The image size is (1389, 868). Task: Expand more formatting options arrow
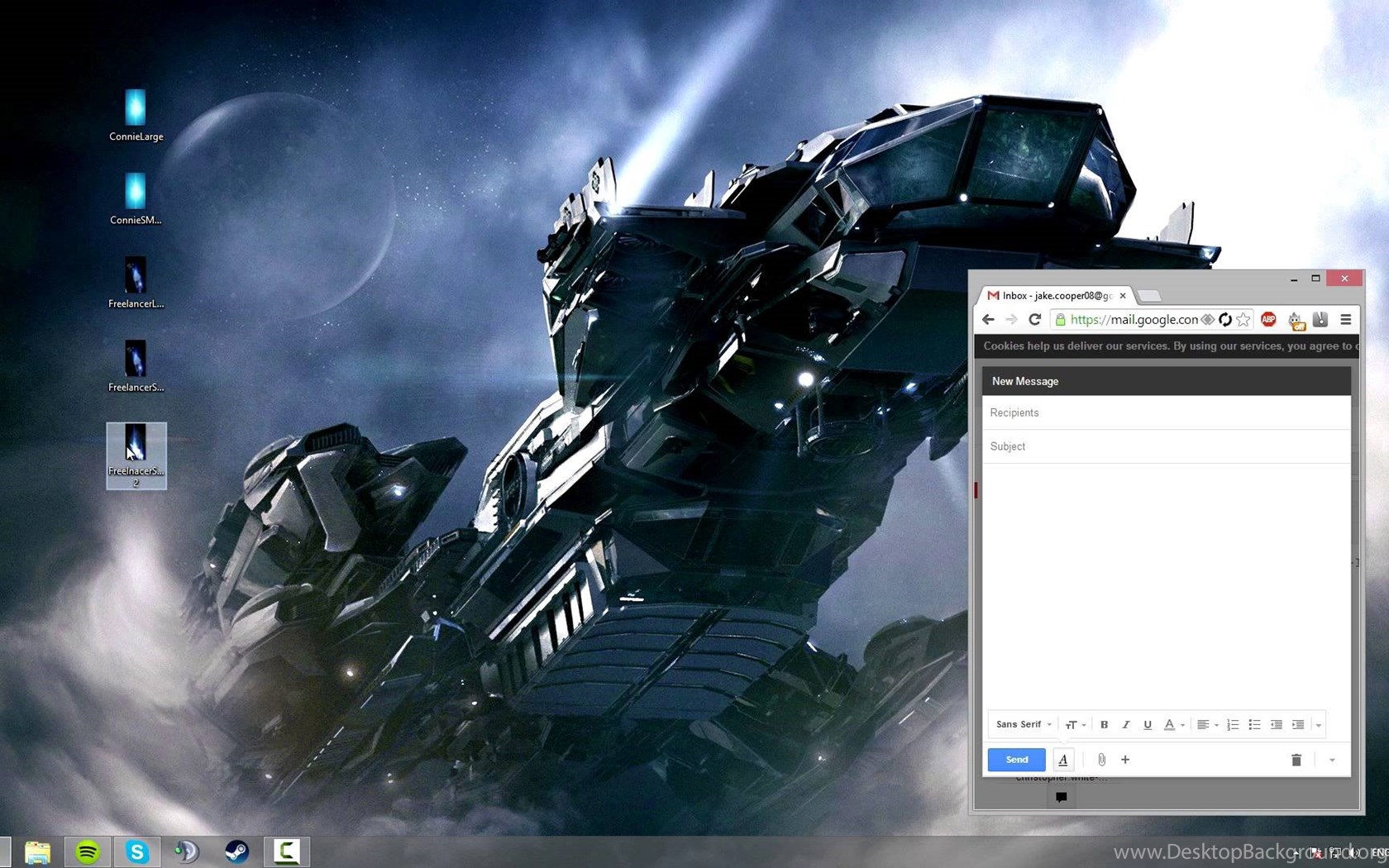click(x=1319, y=725)
